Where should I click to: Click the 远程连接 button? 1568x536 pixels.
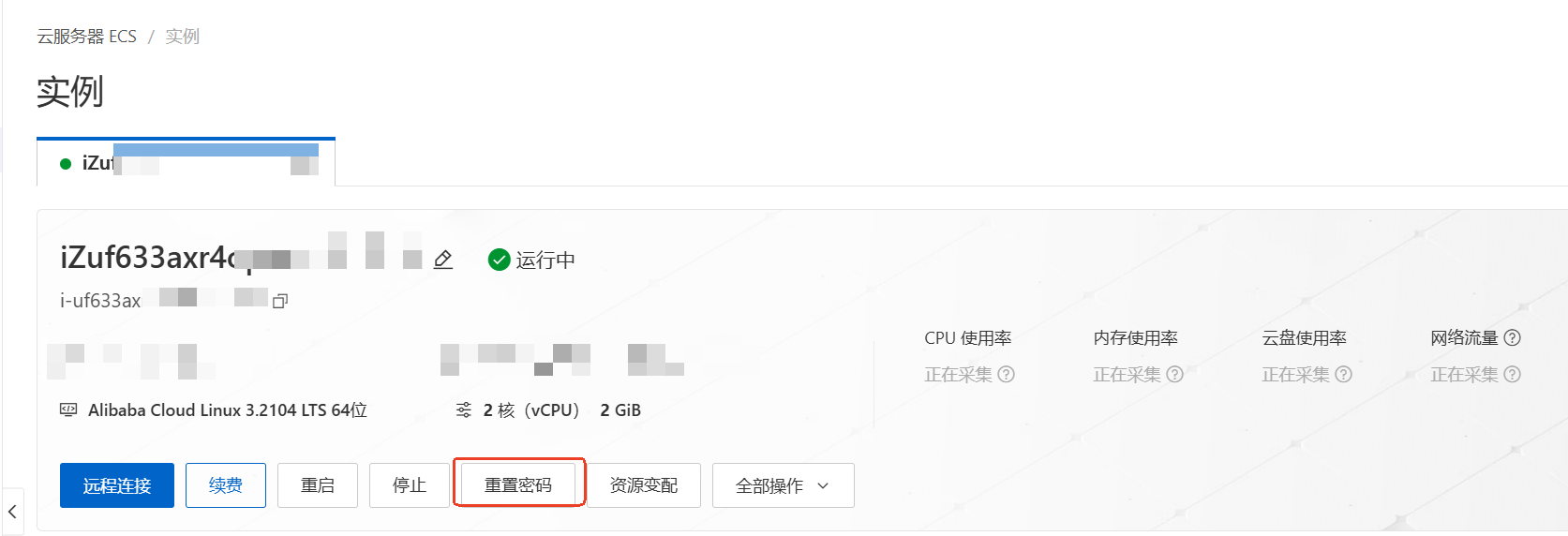click(117, 485)
